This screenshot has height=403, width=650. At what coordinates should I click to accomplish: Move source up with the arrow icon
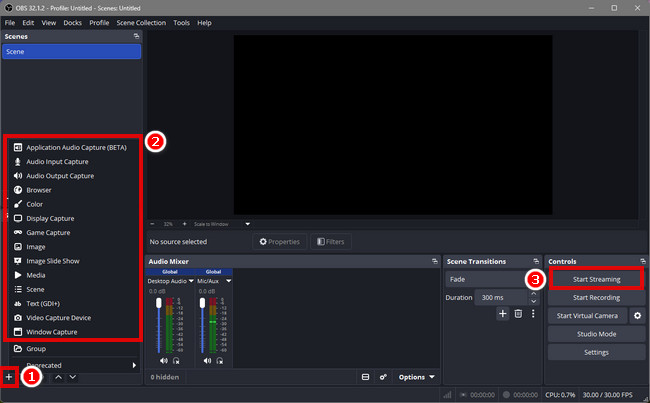(58, 377)
